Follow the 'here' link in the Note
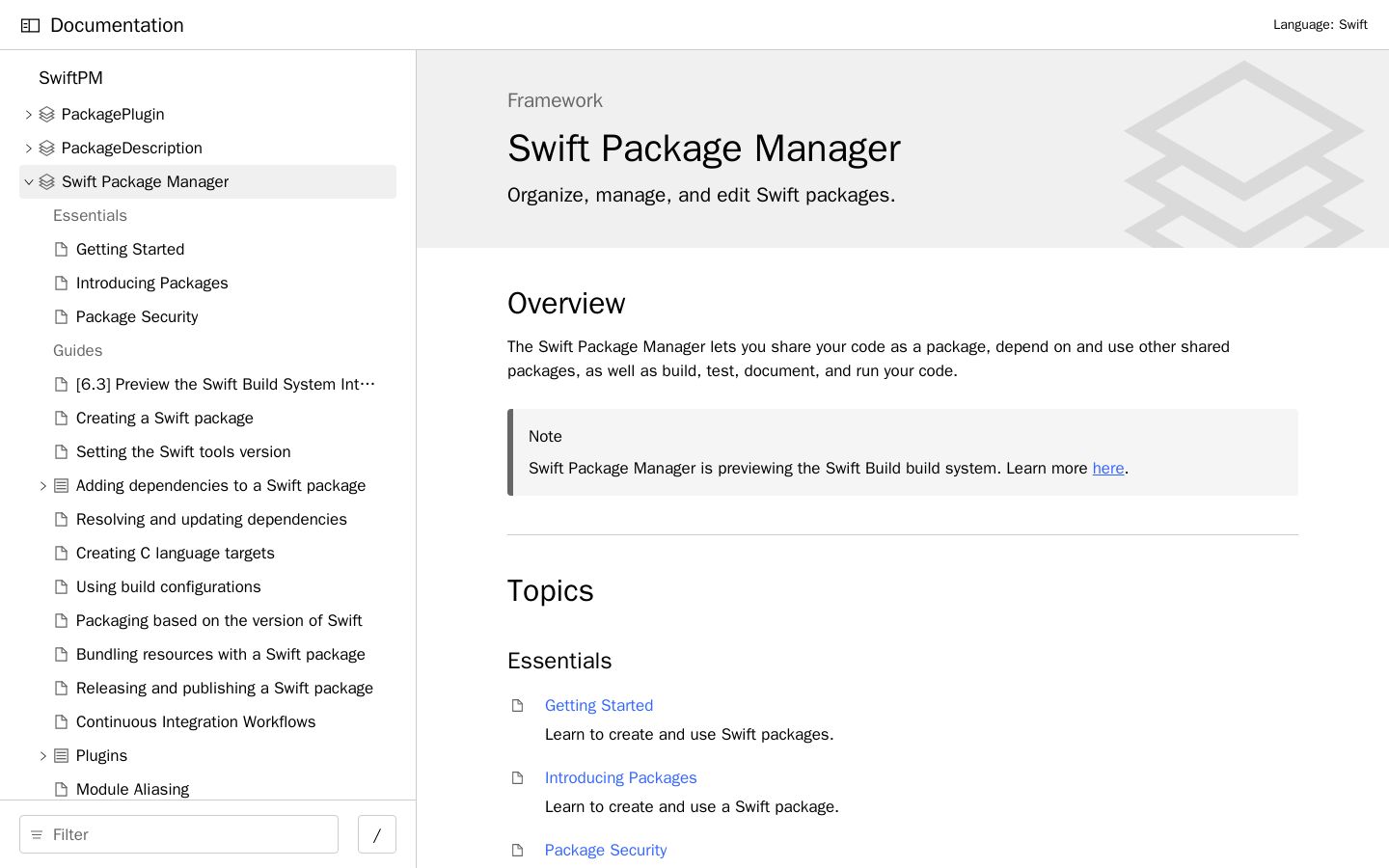 tap(1108, 469)
